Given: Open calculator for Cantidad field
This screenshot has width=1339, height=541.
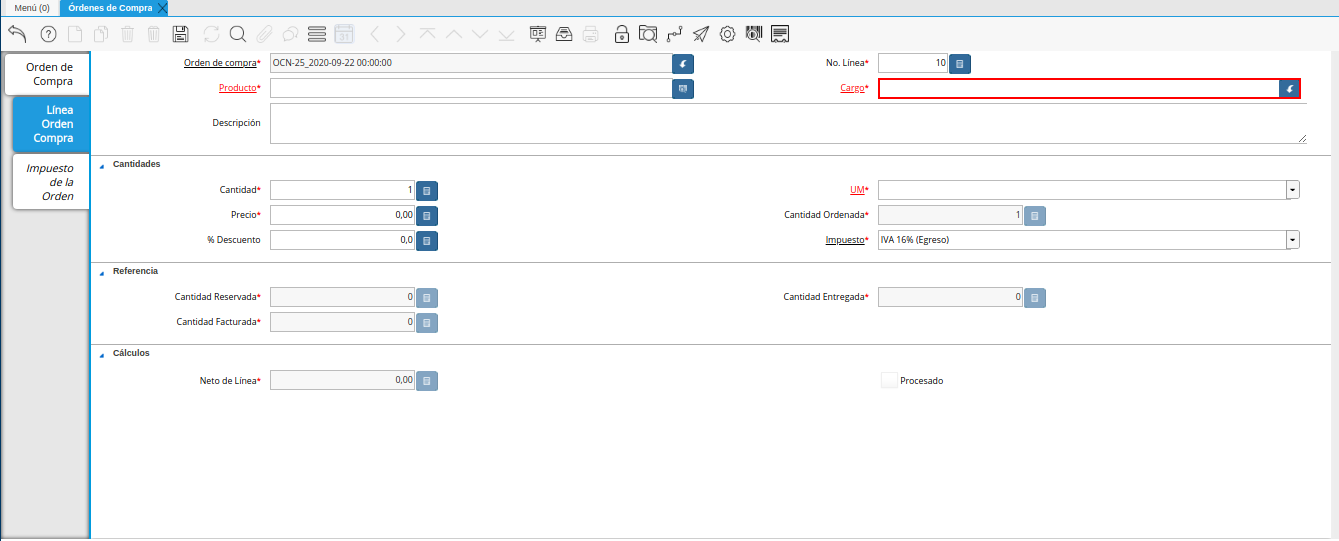Looking at the screenshot, I should coord(427,190).
